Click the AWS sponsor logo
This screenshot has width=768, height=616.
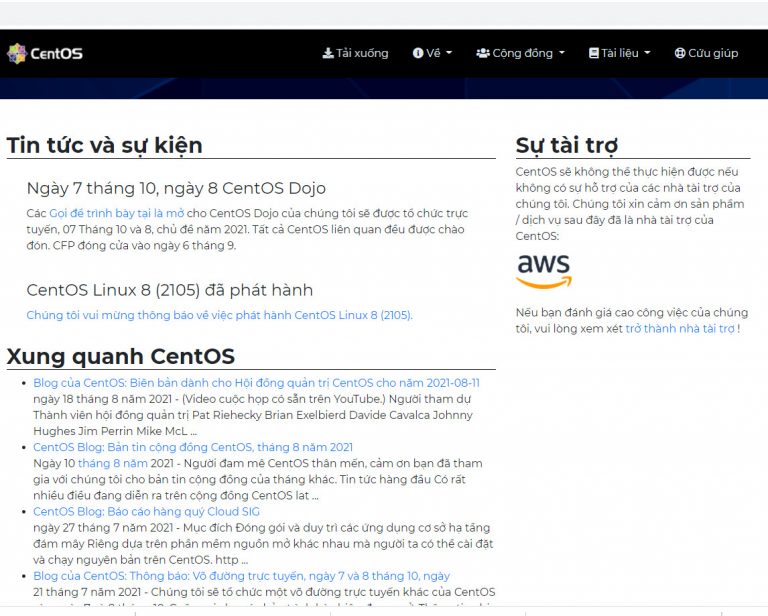544,271
